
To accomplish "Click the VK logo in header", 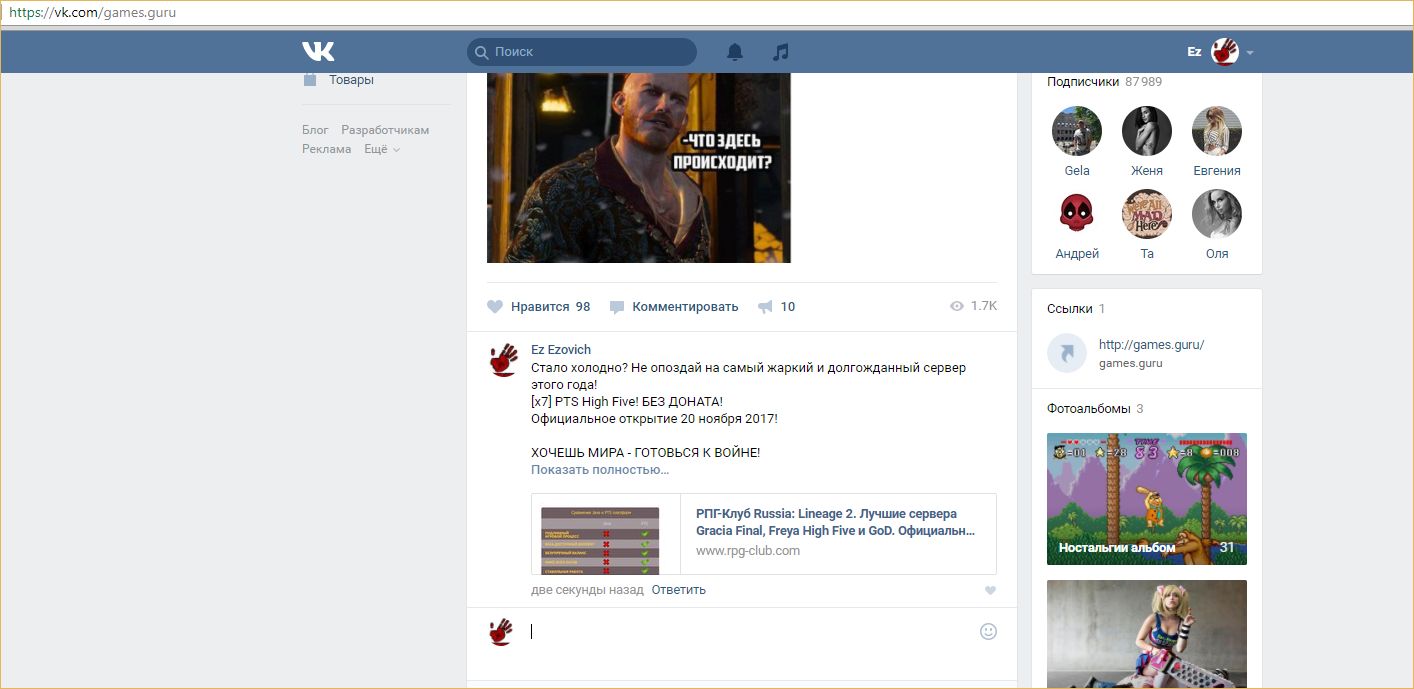I will click(x=318, y=51).
